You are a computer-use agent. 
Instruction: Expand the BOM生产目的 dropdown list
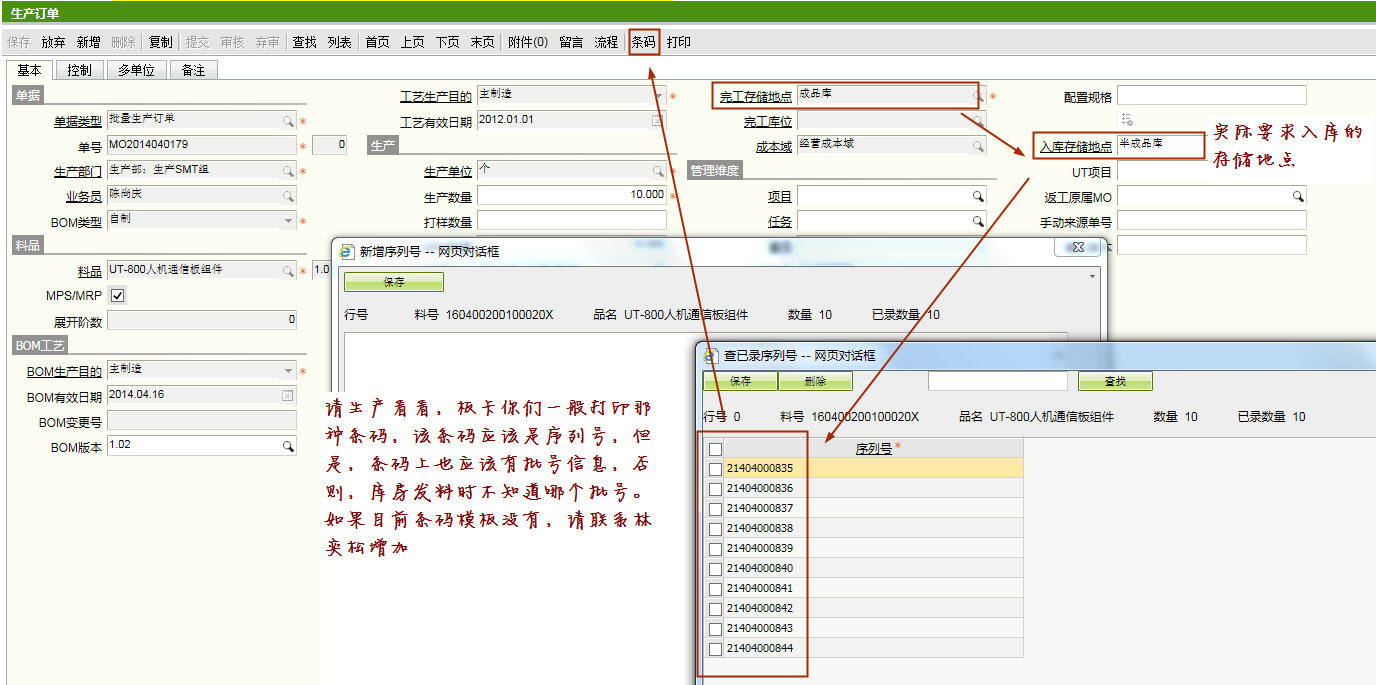288,371
